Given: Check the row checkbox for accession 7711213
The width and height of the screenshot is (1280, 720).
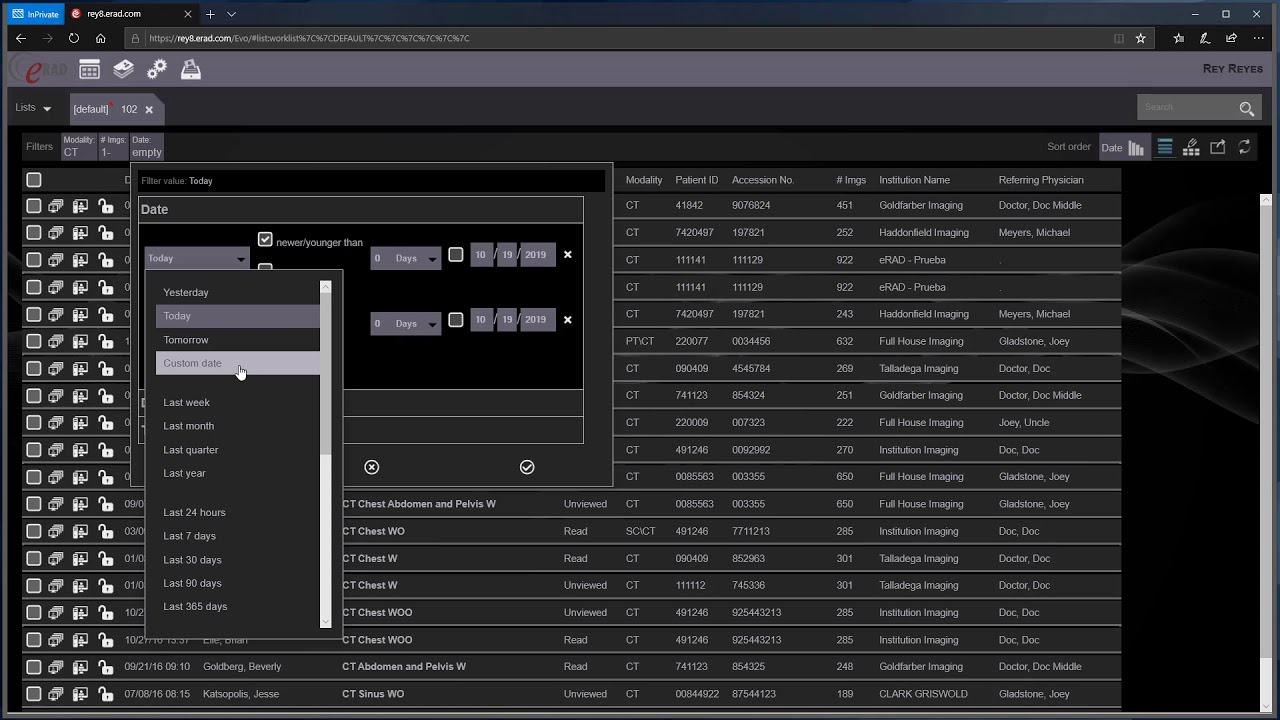Looking at the screenshot, I should point(34,531).
